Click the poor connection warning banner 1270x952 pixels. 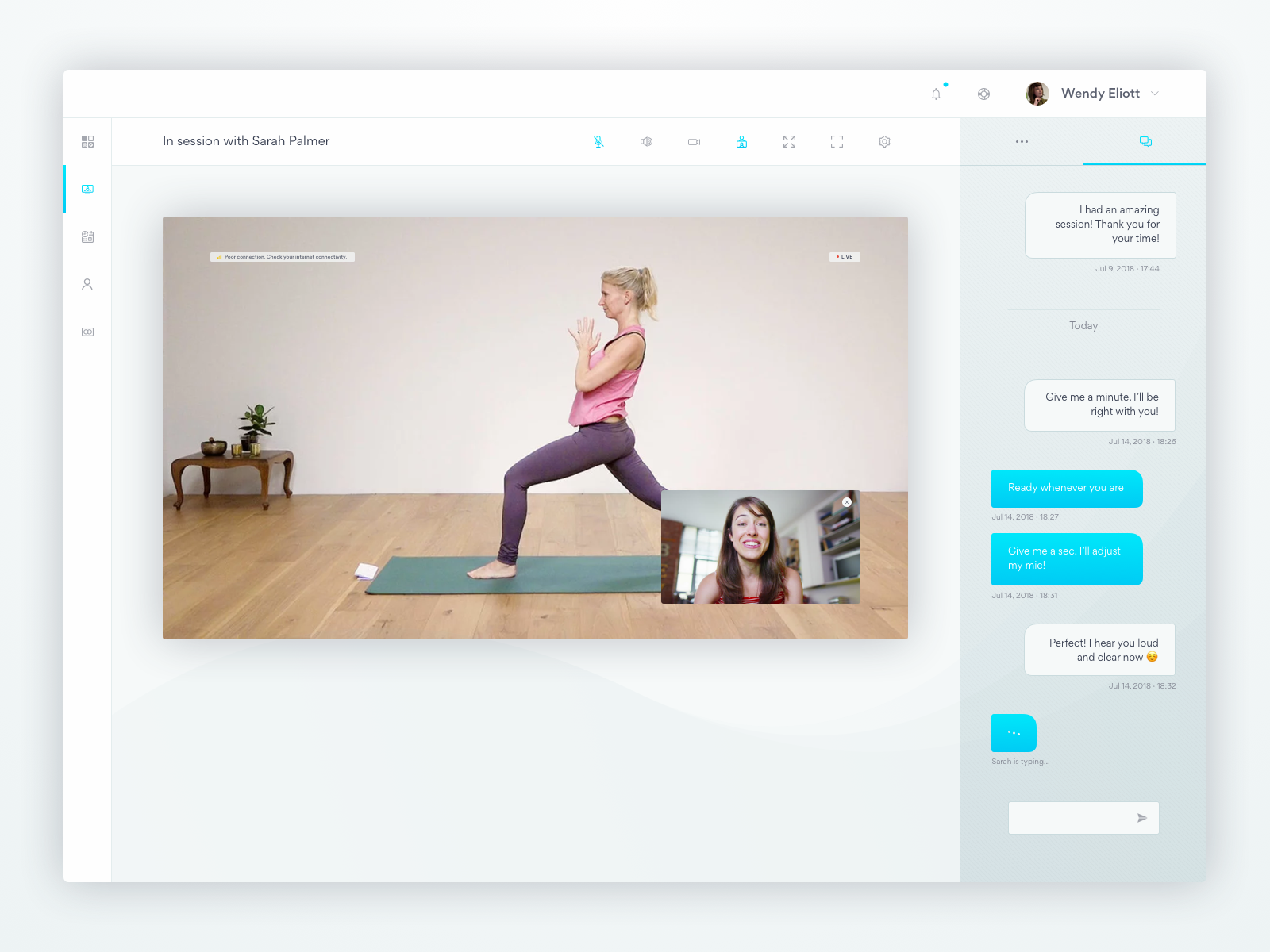[x=283, y=257]
